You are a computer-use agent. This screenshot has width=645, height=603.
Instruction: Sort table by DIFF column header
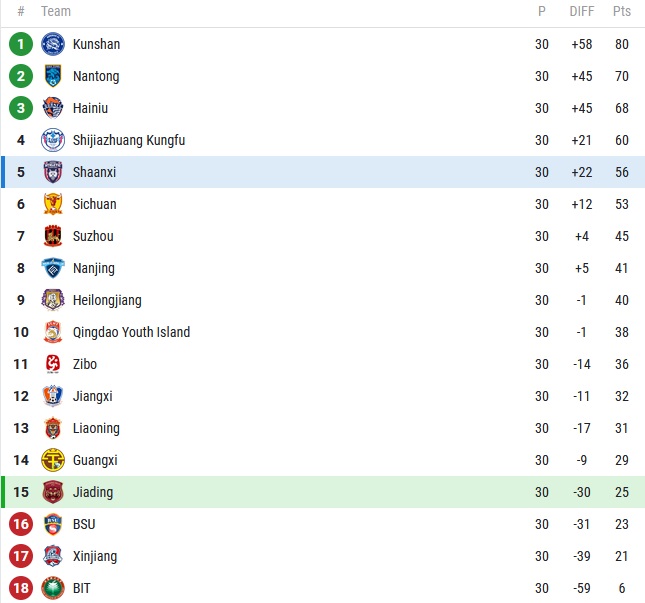[582, 12]
